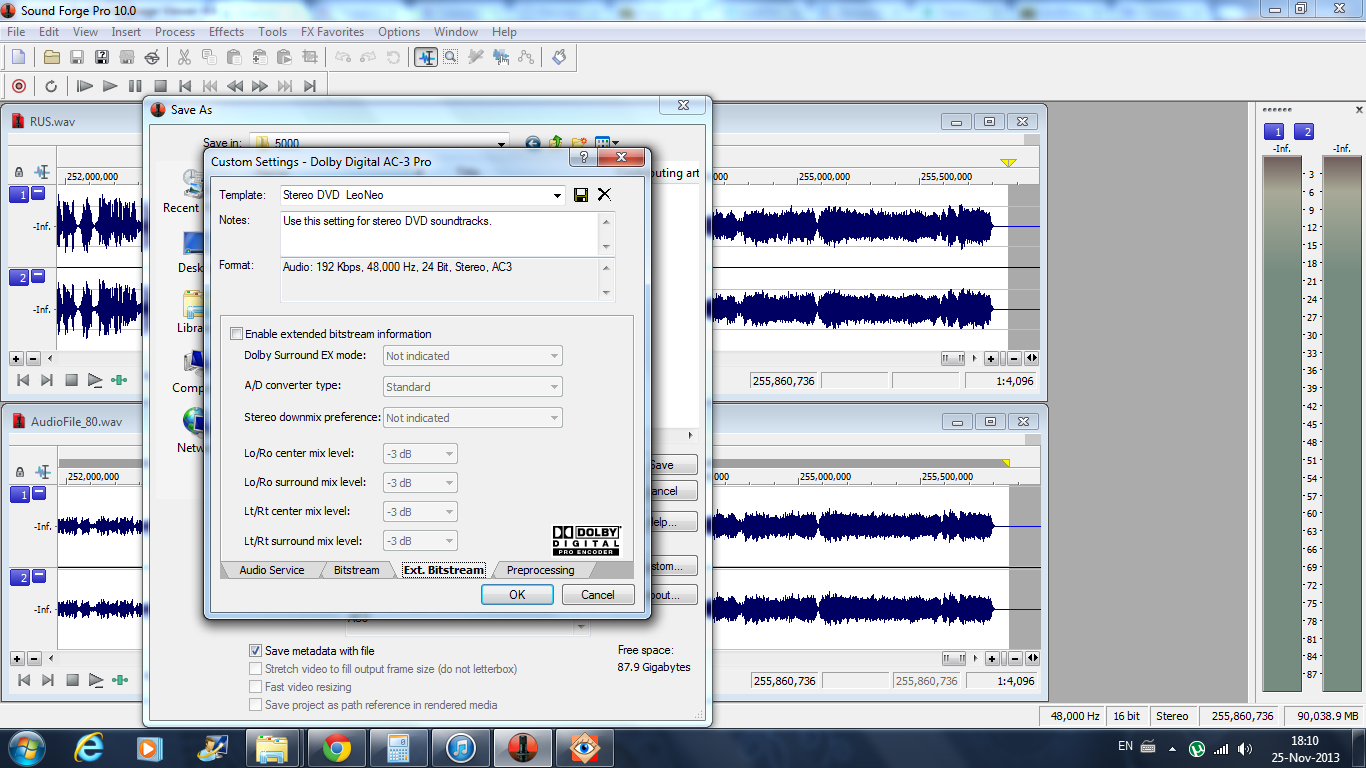Click Play Looped icon in RUS.wav transport
Viewport: 1366px width, 768px height.
click(95, 380)
